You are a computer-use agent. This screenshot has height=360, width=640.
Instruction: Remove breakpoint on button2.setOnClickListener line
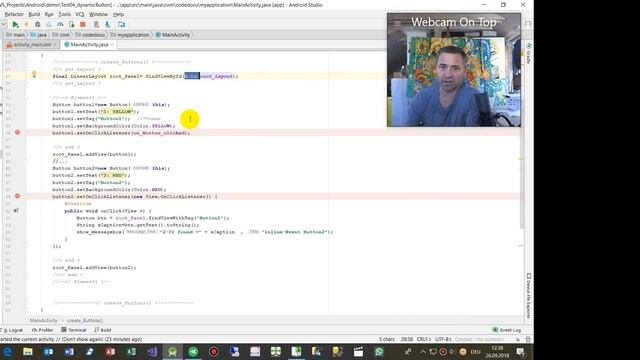click(18, 196)
